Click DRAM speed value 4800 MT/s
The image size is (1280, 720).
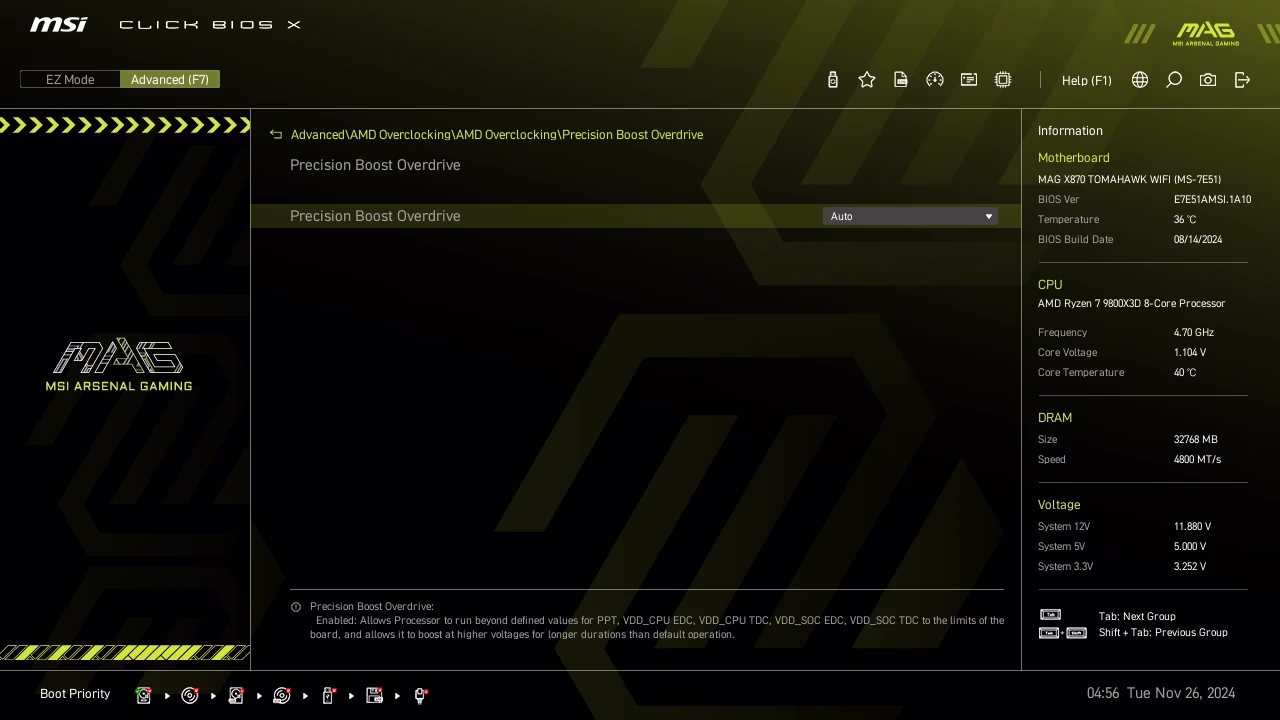pos(1197,460)
